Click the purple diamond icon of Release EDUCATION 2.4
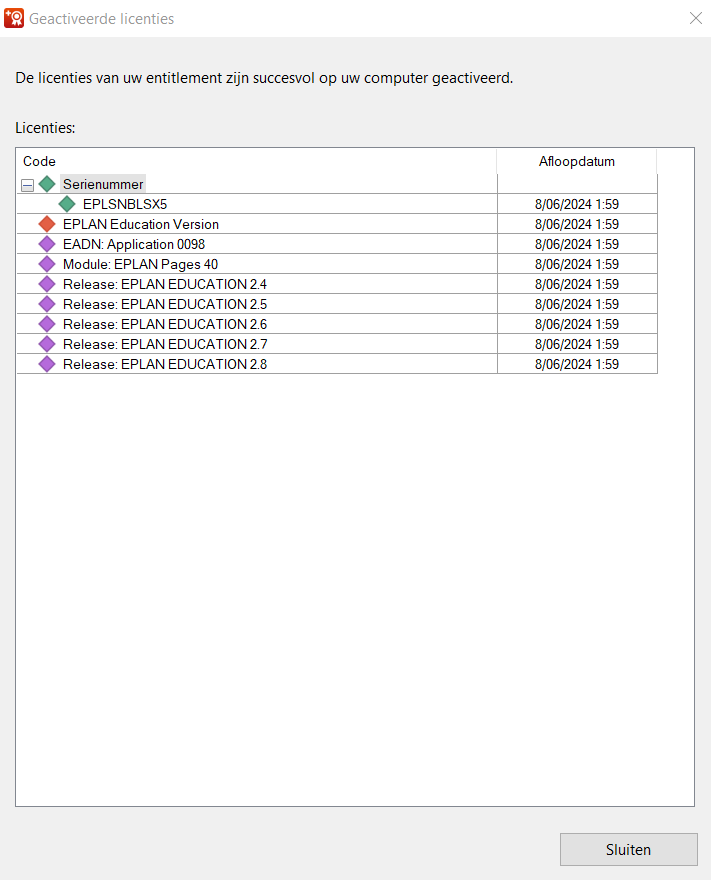Viewport: 711px width, 880px height. coord(47,284)
